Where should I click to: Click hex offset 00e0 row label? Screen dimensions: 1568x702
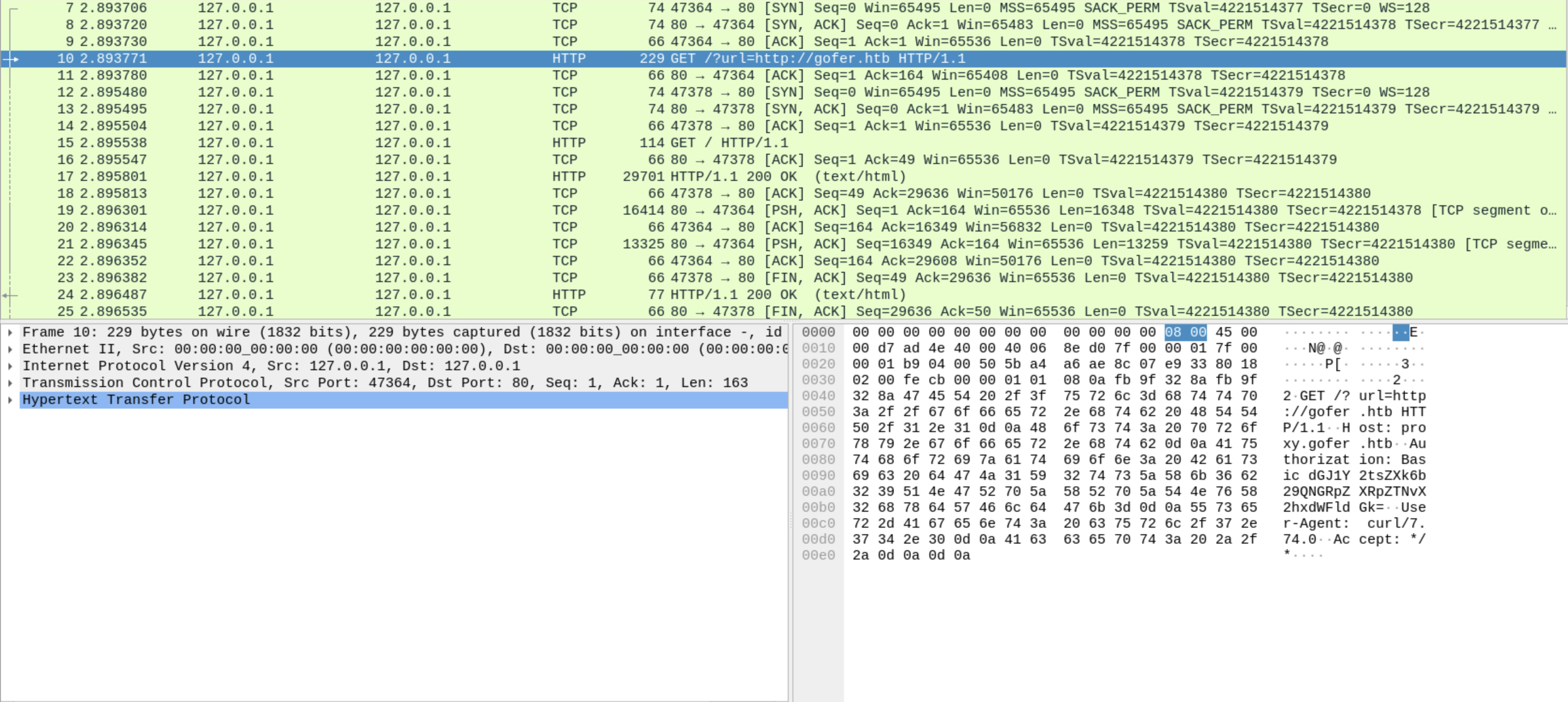(x=818, y=555)
